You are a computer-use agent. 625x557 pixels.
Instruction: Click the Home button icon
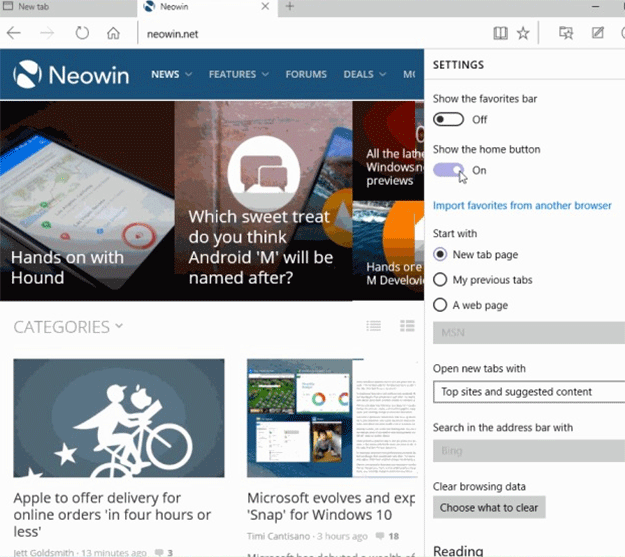(114, 33)
